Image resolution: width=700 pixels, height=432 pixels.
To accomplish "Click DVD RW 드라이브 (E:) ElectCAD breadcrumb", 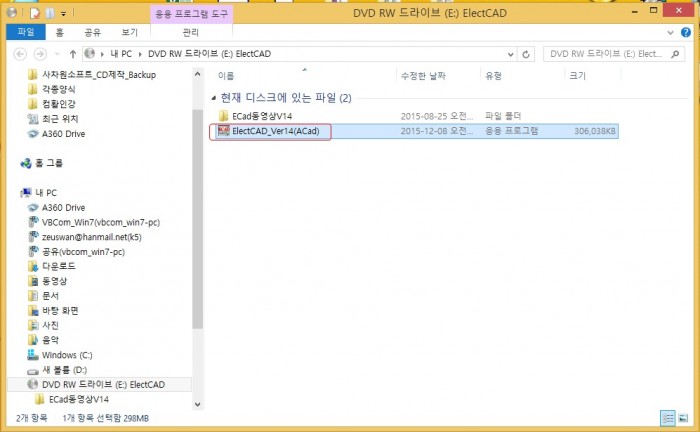I will (x=209, y=54).
